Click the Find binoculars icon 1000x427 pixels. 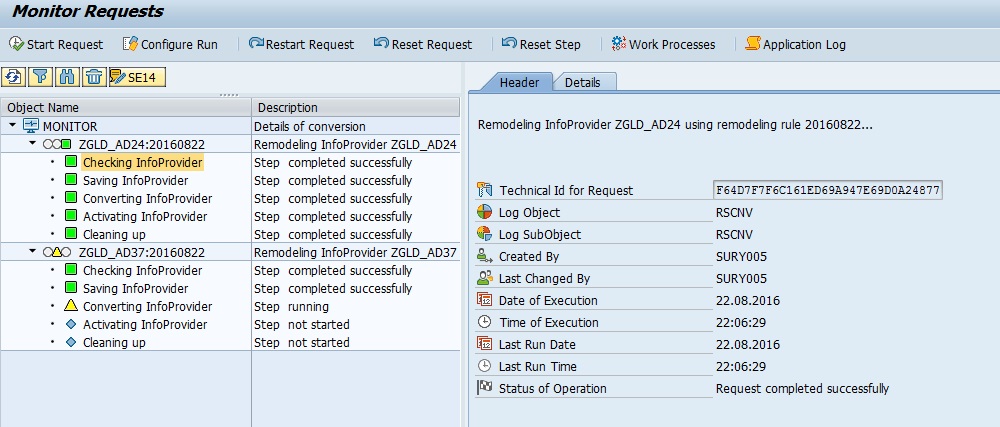[67, 77]
